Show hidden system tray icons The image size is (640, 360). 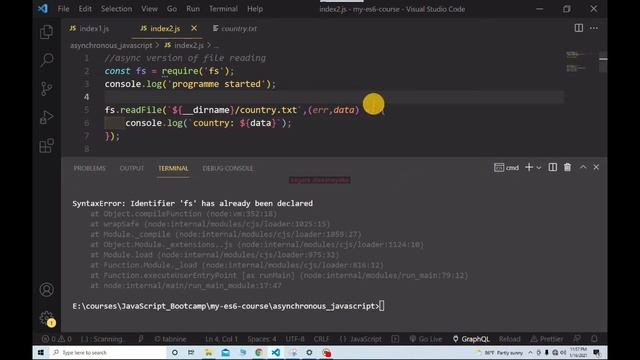point(530,352)
